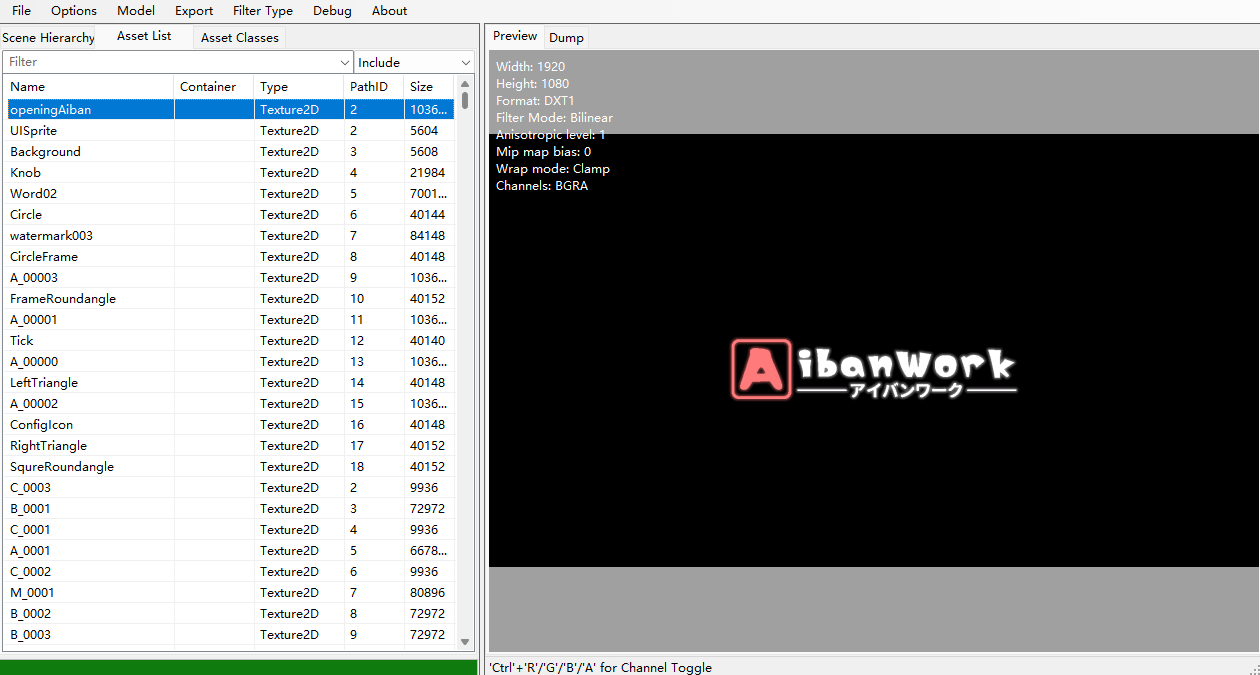
Task: Click the scroll down arrow in asset list
Action: 465,641
